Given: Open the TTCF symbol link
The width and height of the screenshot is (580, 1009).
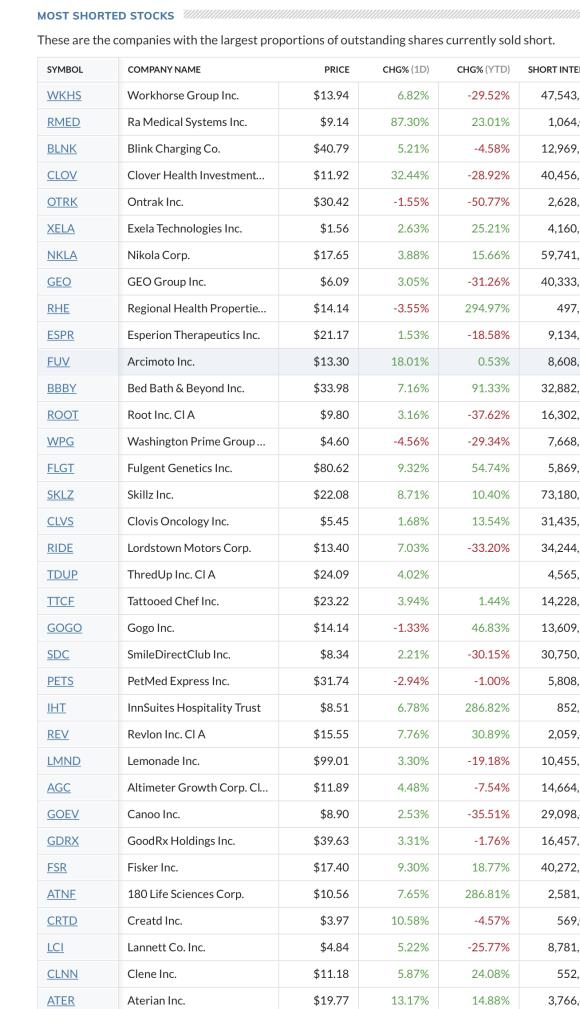Looking at the screenshot, I should point(61,601).
